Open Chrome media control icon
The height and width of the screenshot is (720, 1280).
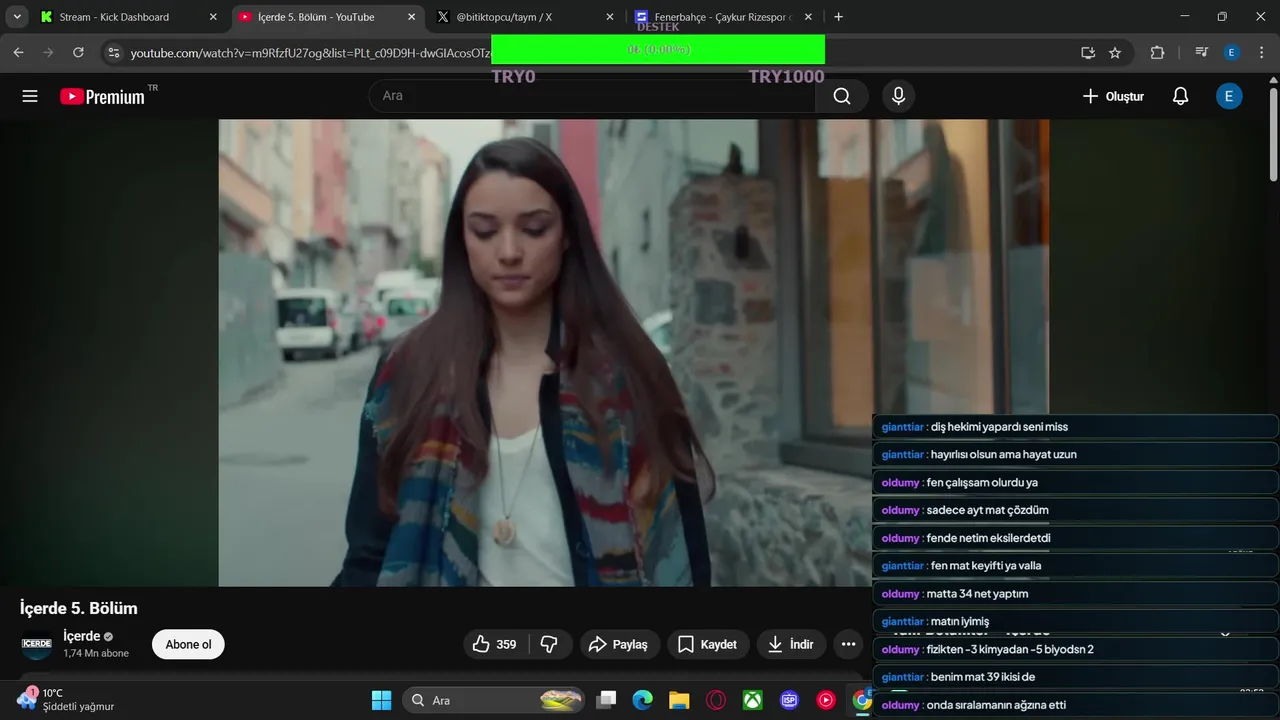tap(1202, 52)
